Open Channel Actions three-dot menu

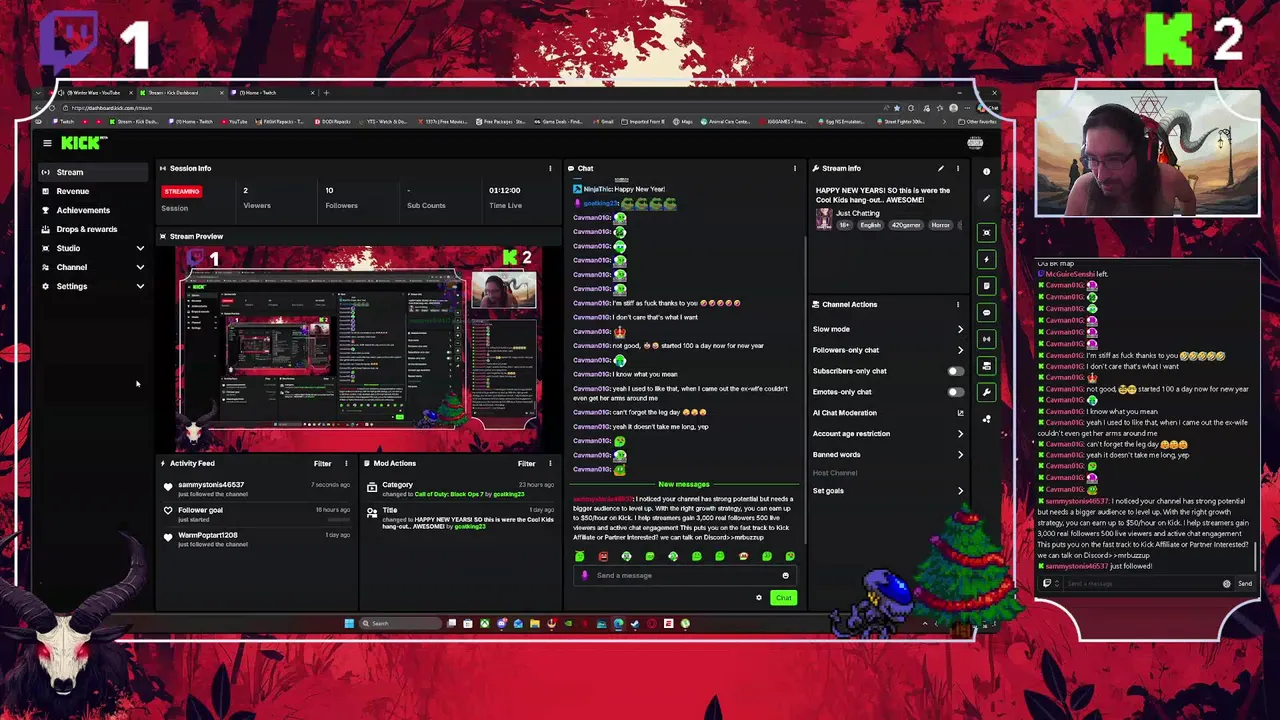(x=957, y=304)
